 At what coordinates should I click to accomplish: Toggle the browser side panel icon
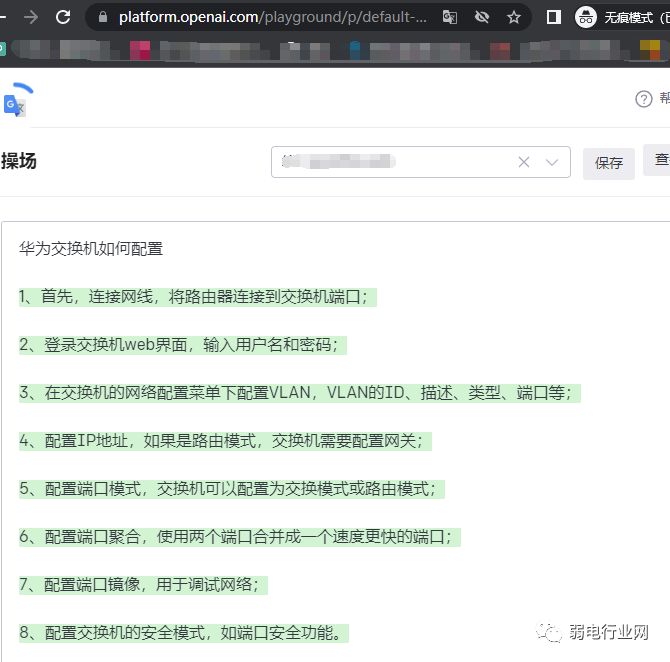coord(554,17)
